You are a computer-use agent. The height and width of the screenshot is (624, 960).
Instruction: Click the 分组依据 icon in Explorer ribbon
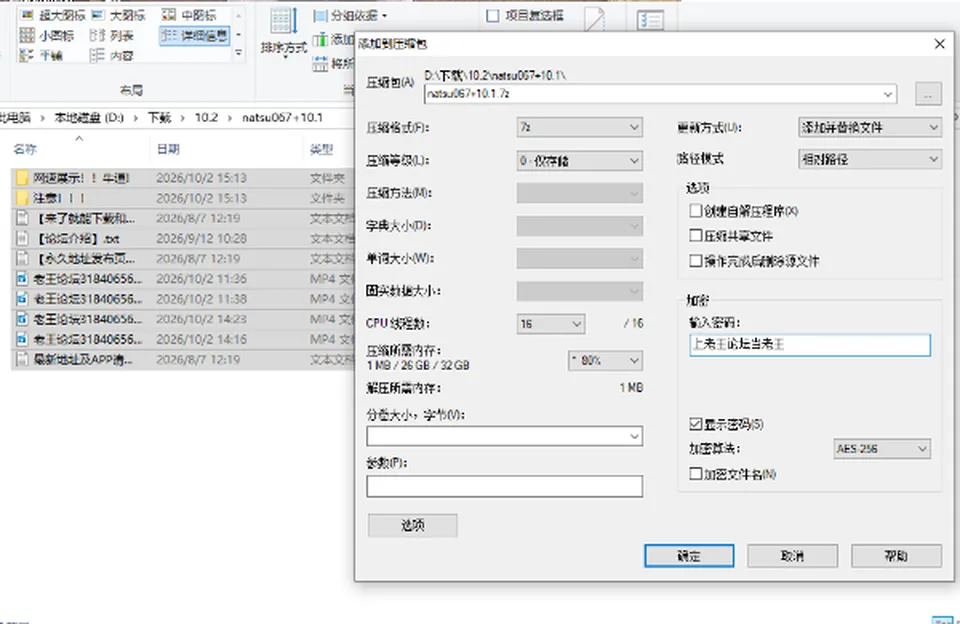[320, 15]
